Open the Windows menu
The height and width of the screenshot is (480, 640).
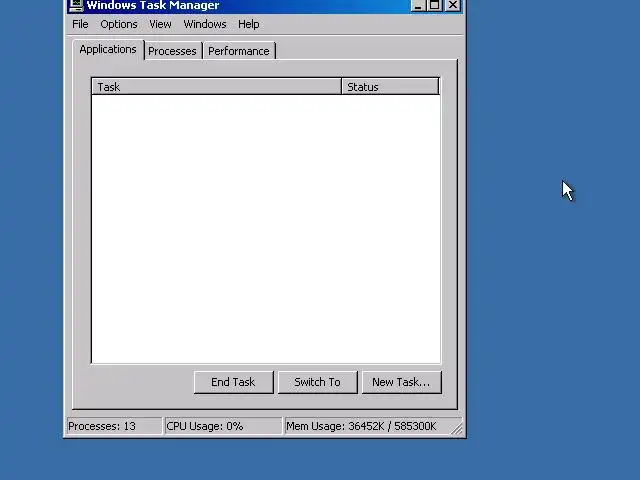[x=204, y=24]
